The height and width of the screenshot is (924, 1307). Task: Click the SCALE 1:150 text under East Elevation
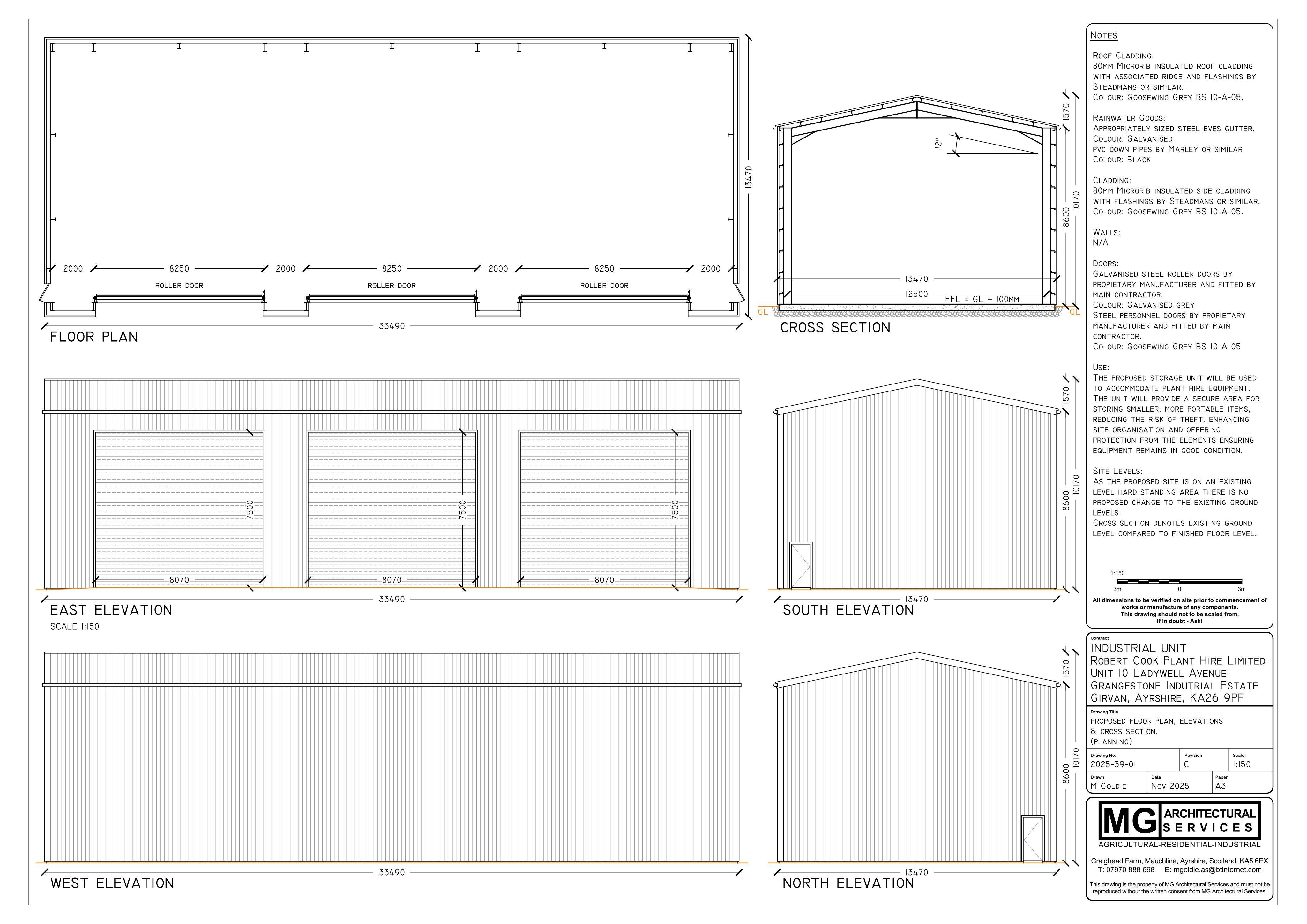point(75,627)
